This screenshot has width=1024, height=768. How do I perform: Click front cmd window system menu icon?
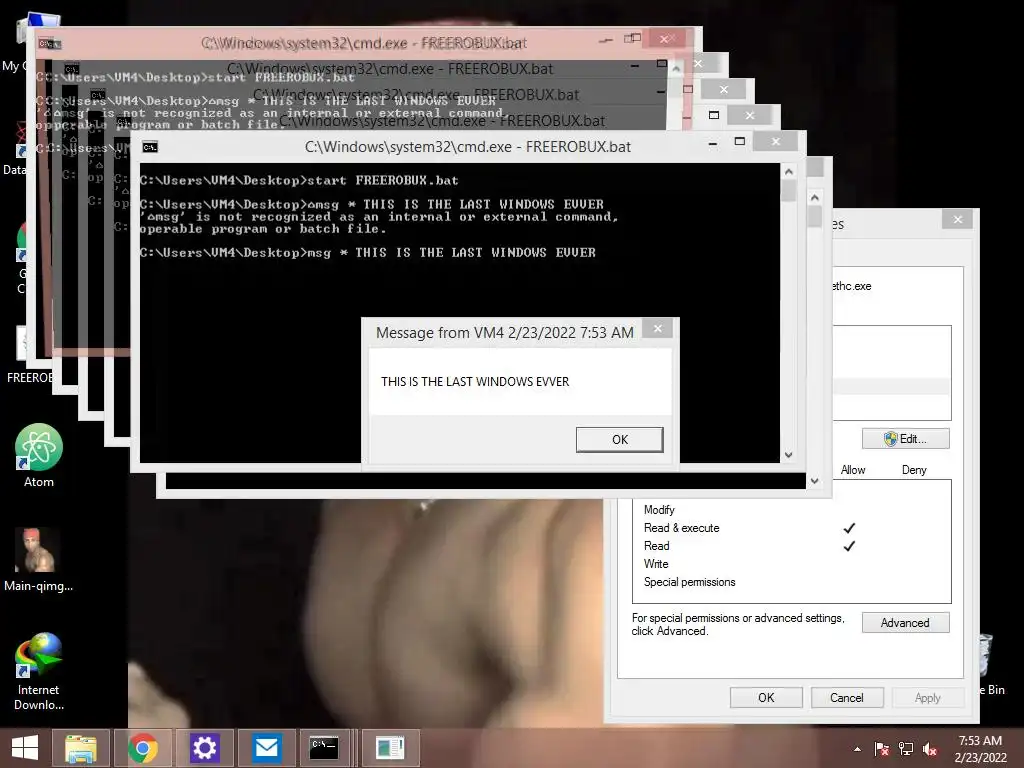150,147
